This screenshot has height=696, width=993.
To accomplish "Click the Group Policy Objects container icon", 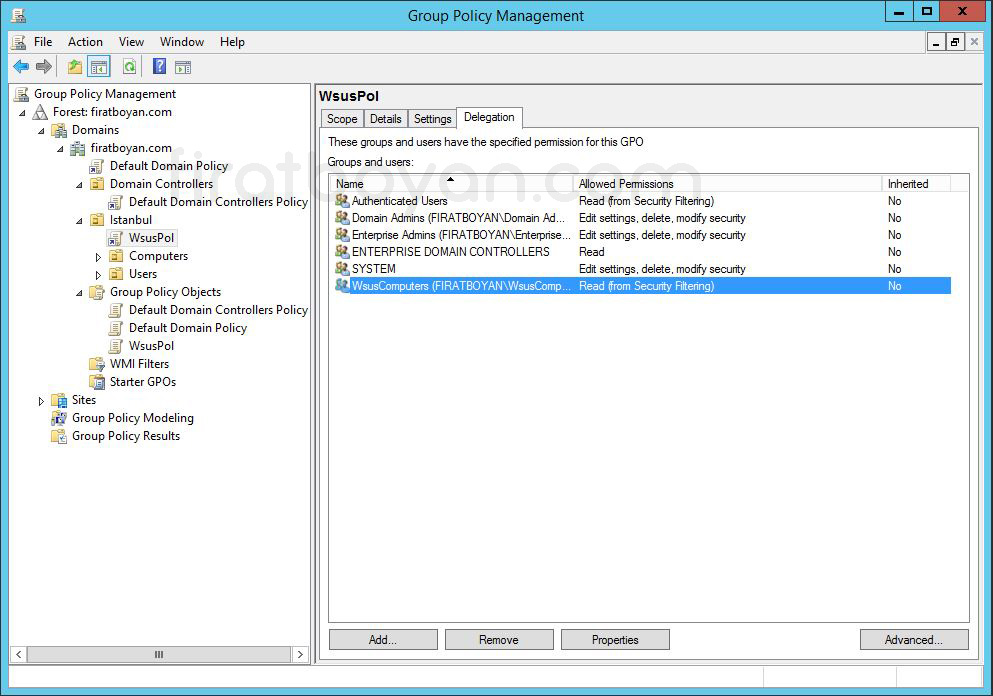I will click(x=98, y=293).
